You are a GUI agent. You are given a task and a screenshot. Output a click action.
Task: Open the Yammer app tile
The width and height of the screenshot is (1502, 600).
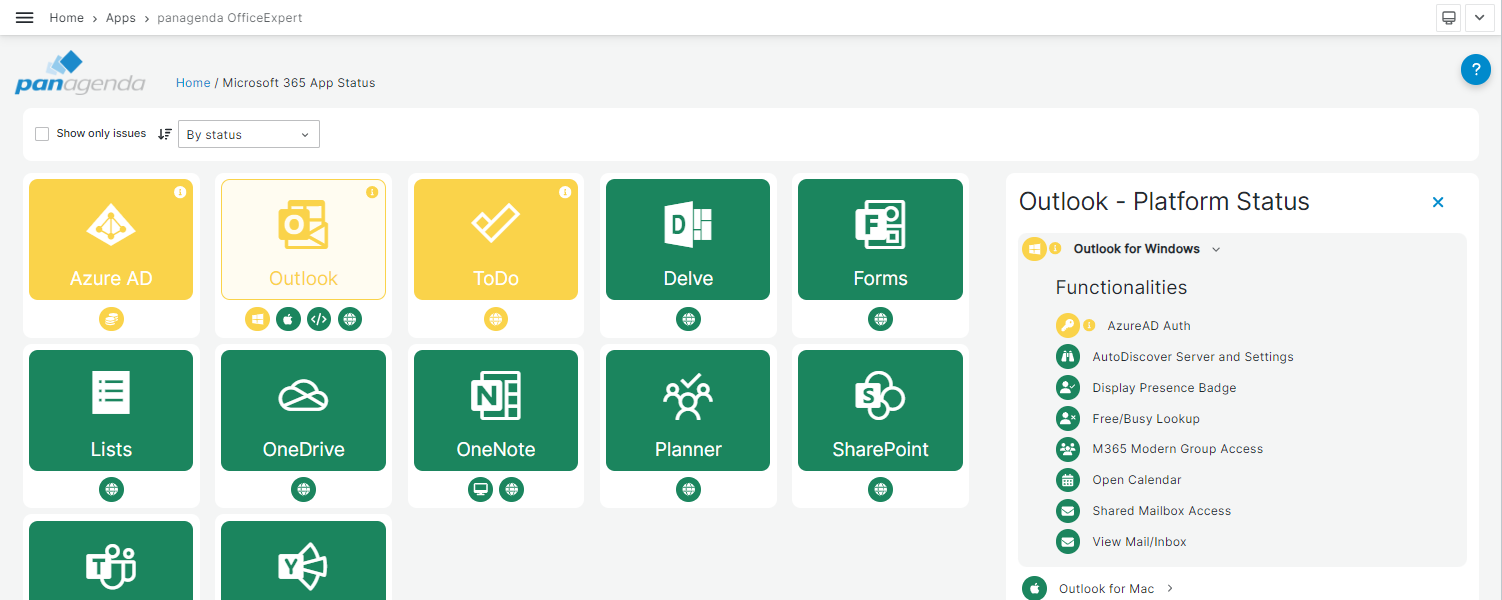tap(303, 560)
